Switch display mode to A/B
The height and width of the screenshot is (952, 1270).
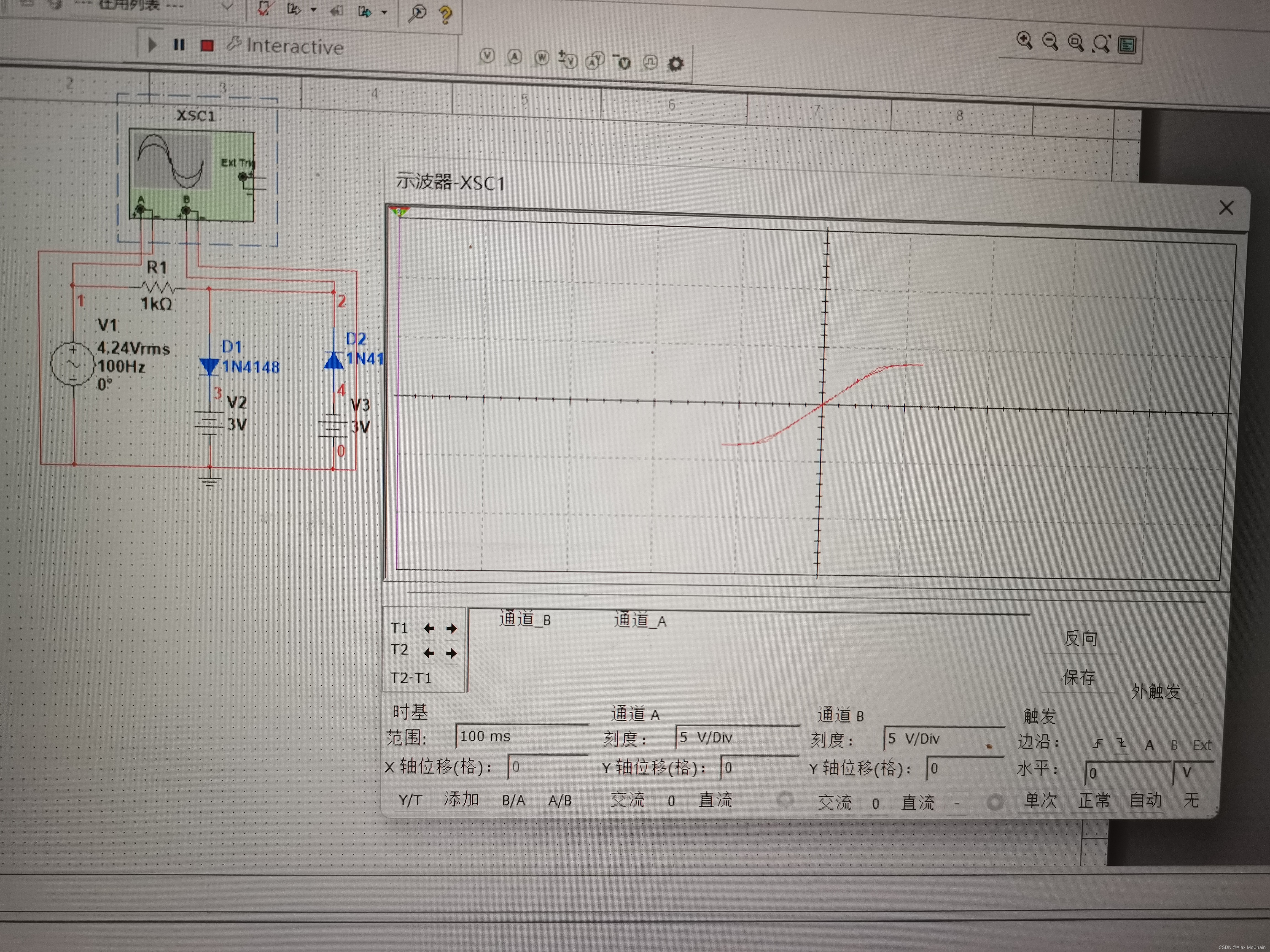(560, 800)
